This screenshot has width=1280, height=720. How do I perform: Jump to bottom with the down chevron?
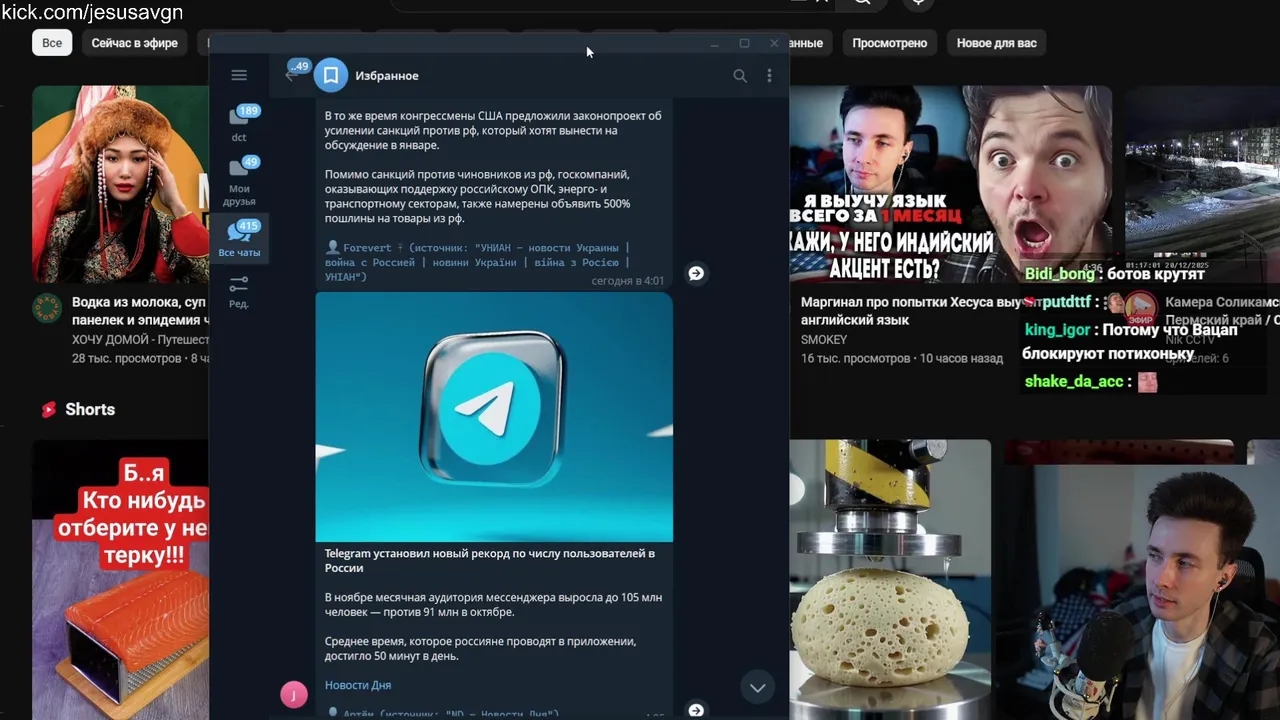point(758,687)
